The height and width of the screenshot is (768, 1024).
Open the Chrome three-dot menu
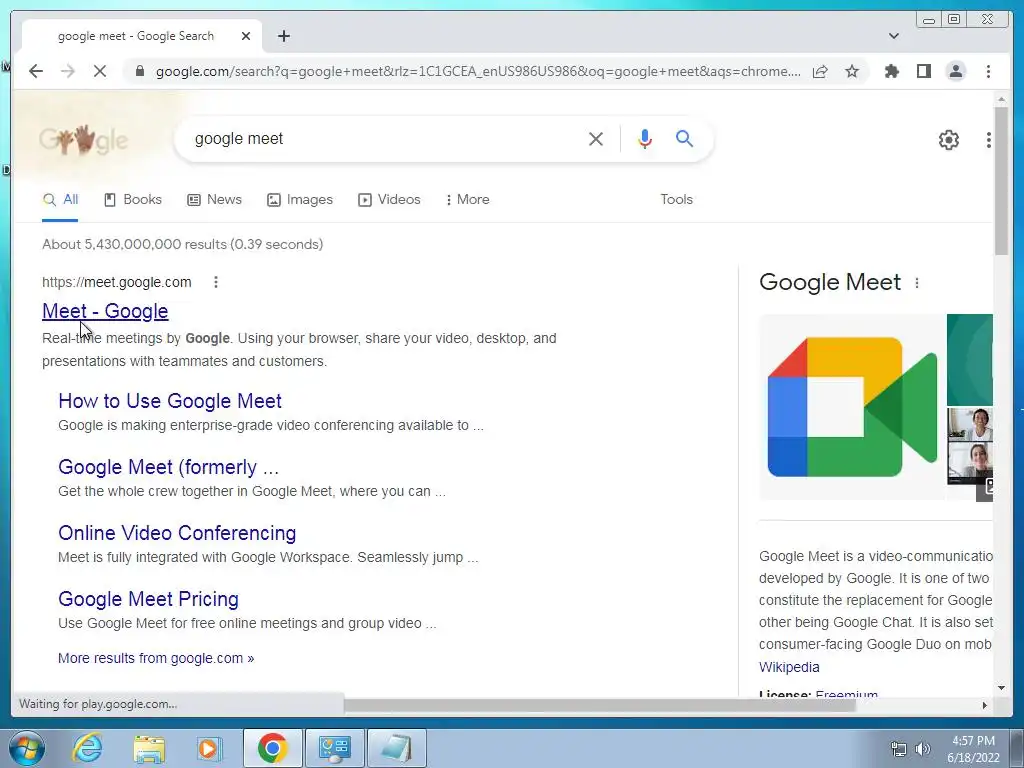tap(988, 71)
